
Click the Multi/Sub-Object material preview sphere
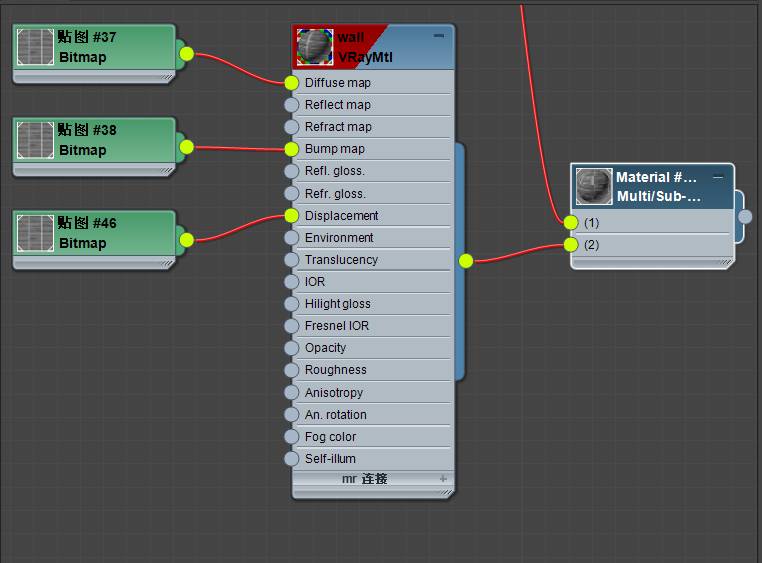pos(594,187)
